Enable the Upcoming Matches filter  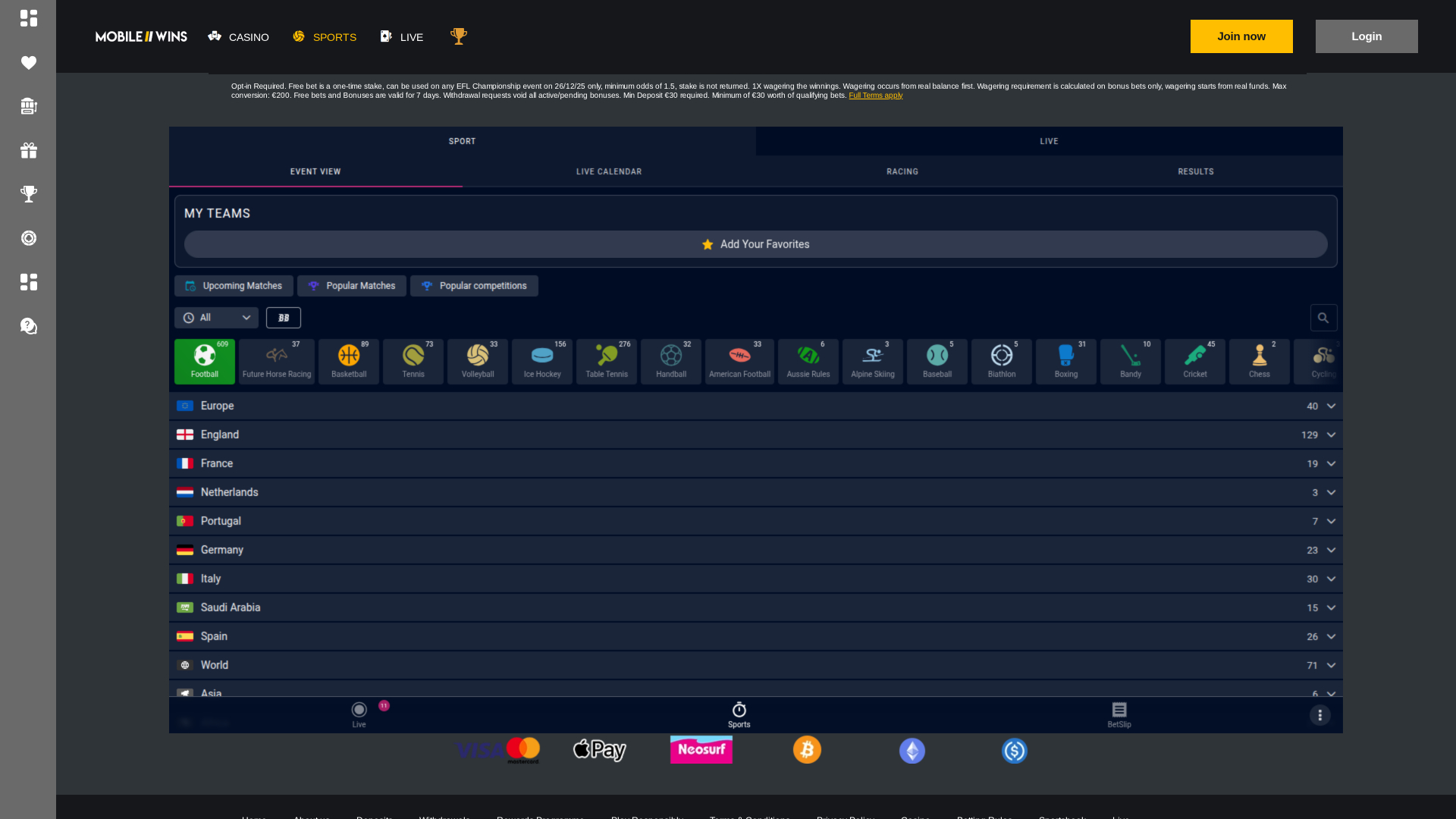pyautogui.click(x=233, y=286)
